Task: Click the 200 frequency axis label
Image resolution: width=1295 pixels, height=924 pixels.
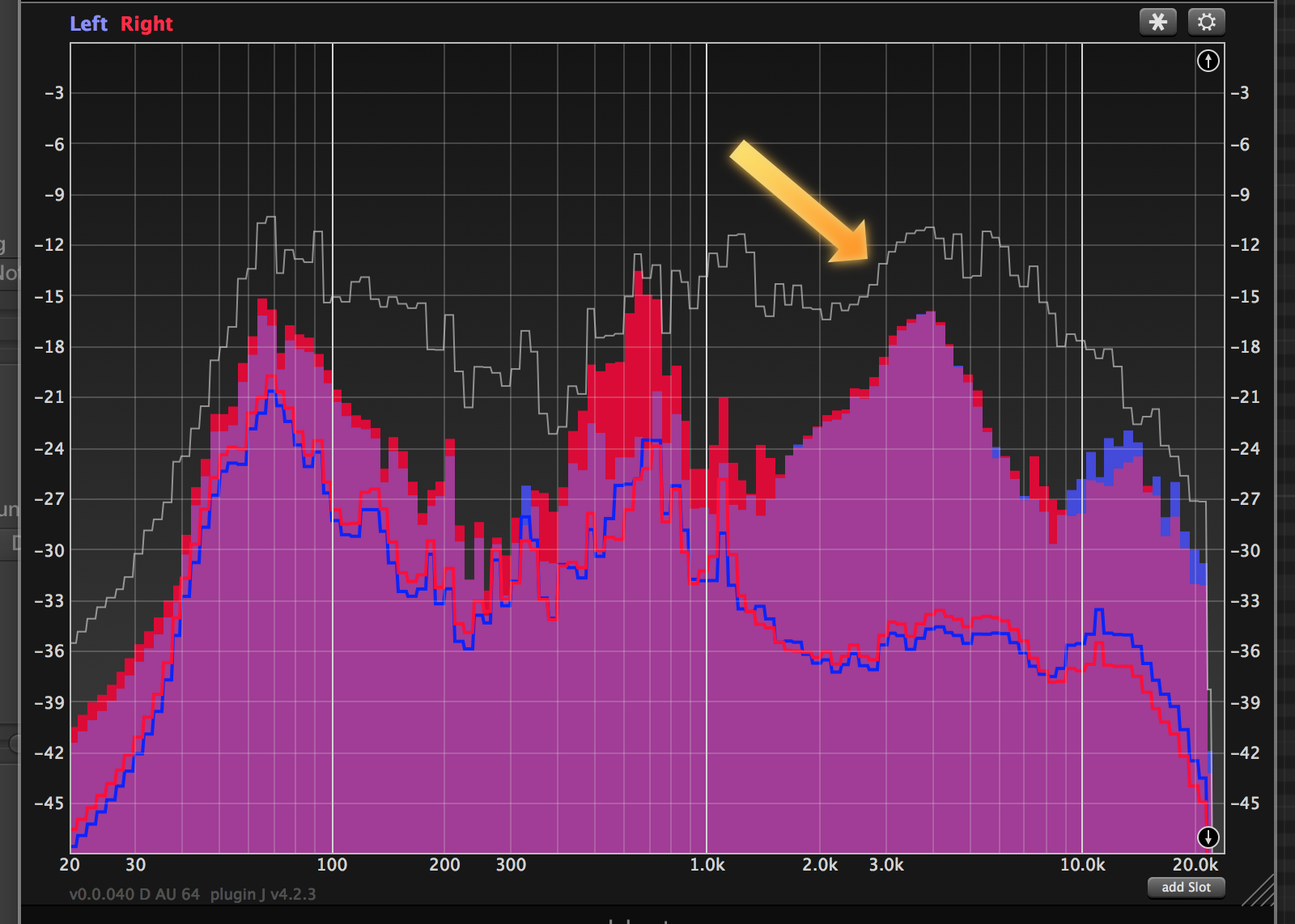Action: click(x=444, y=865)
